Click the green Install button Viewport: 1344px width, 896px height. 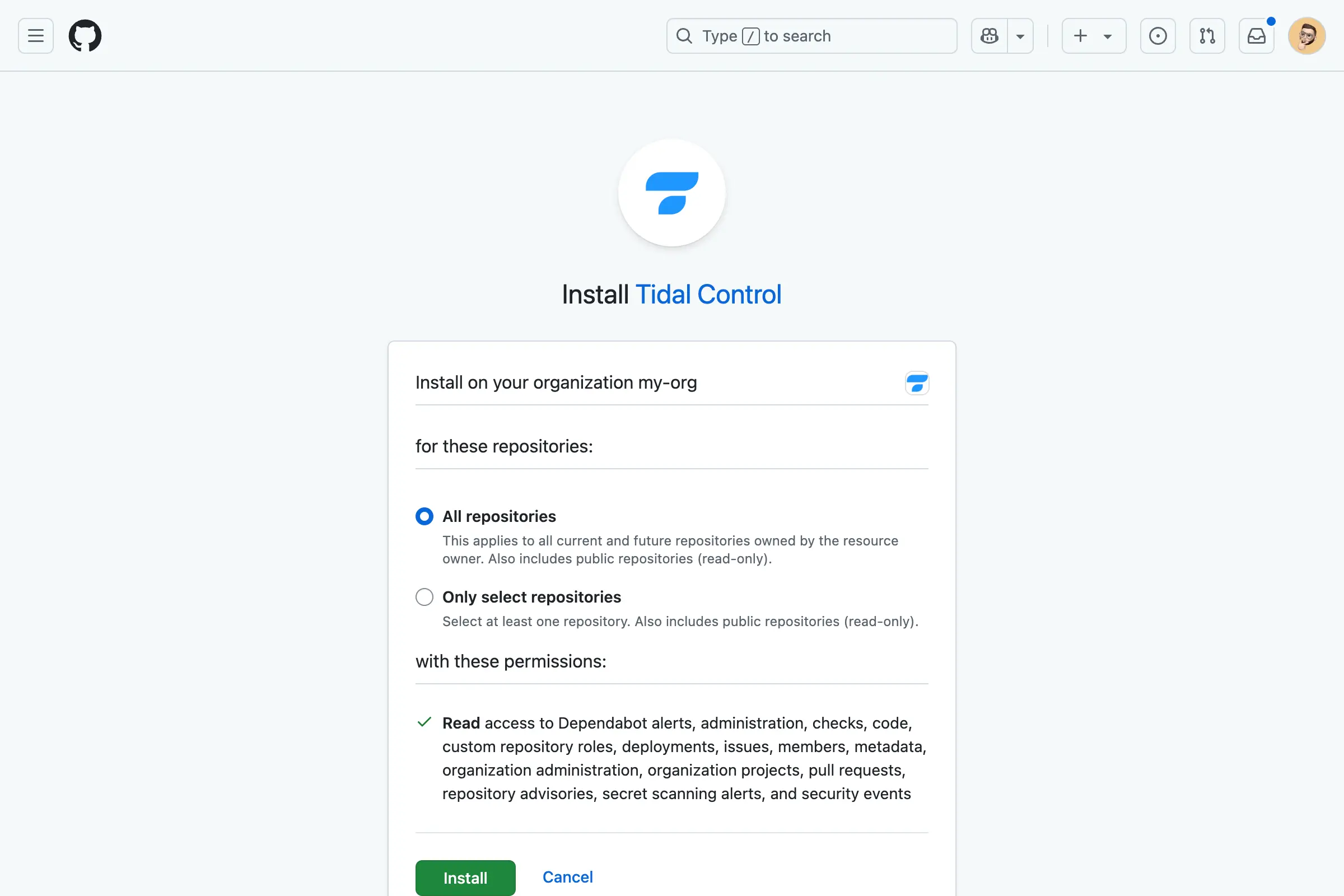465,878
